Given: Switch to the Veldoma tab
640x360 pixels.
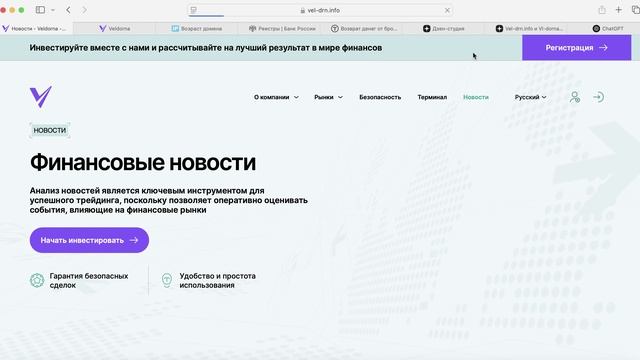Looking at the screenshot, I should click(115, 29).
